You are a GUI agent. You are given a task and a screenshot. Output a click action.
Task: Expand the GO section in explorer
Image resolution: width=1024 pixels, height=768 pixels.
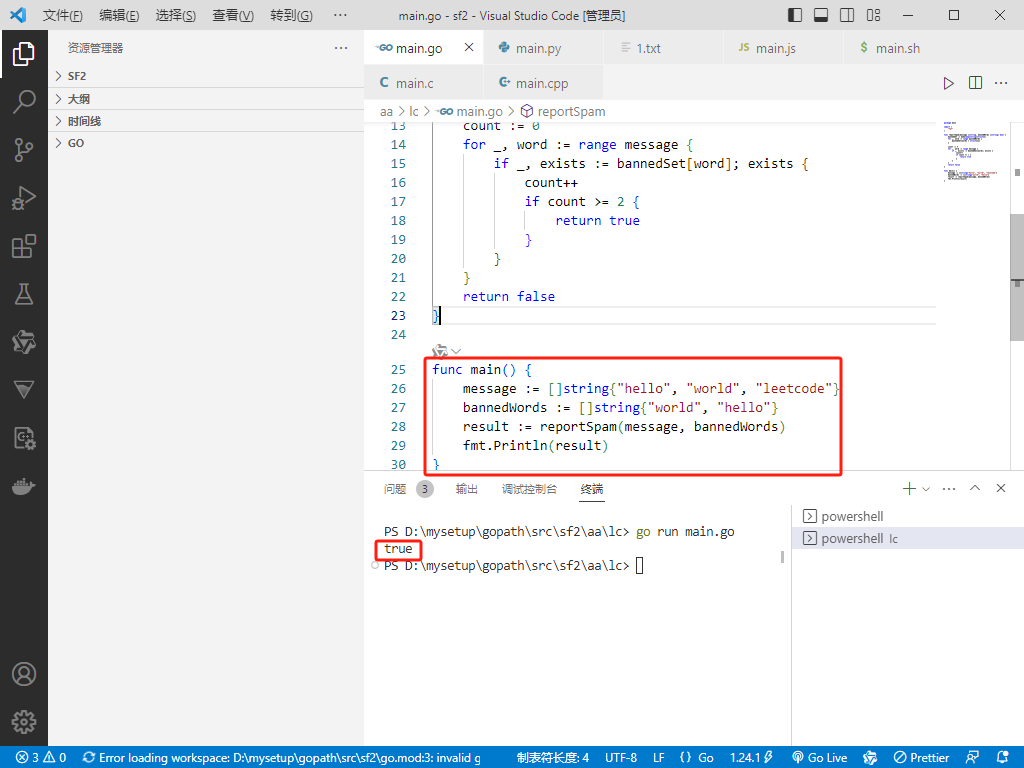coord(206,143)
